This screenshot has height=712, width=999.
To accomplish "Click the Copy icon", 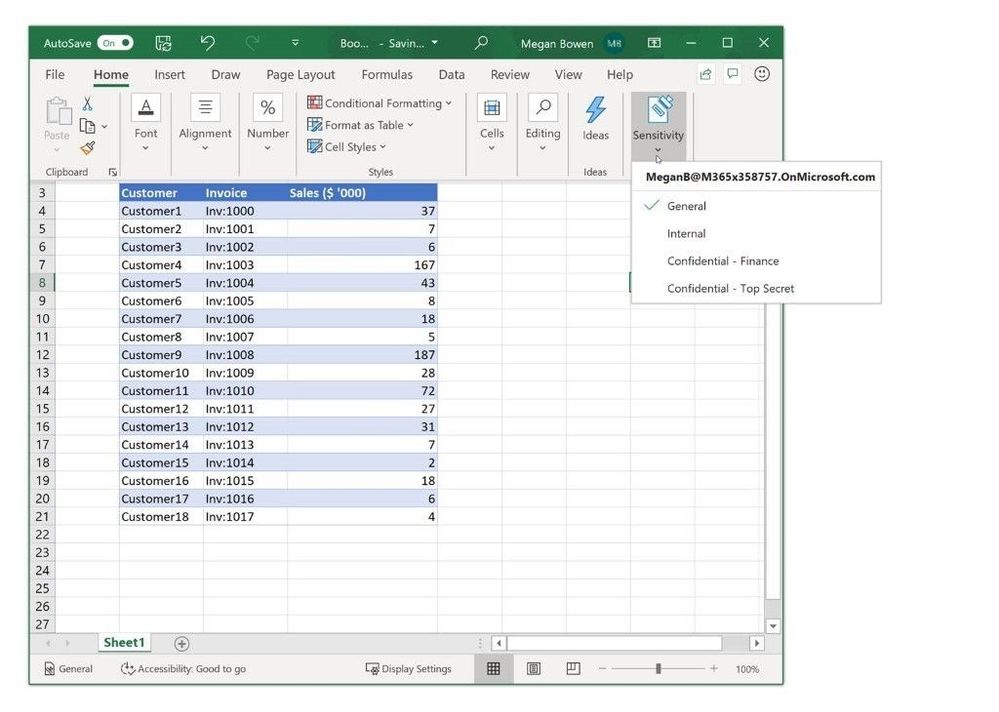I will (87, 126).
